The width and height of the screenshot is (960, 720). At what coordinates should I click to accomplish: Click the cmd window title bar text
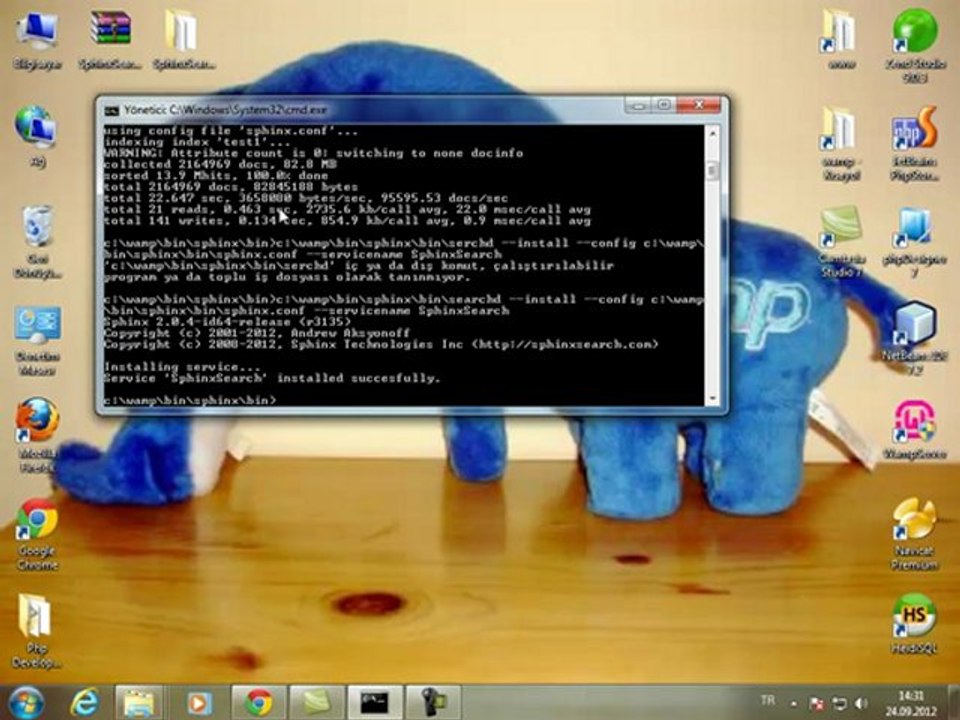pyautogui.click(x=225, y=110)
